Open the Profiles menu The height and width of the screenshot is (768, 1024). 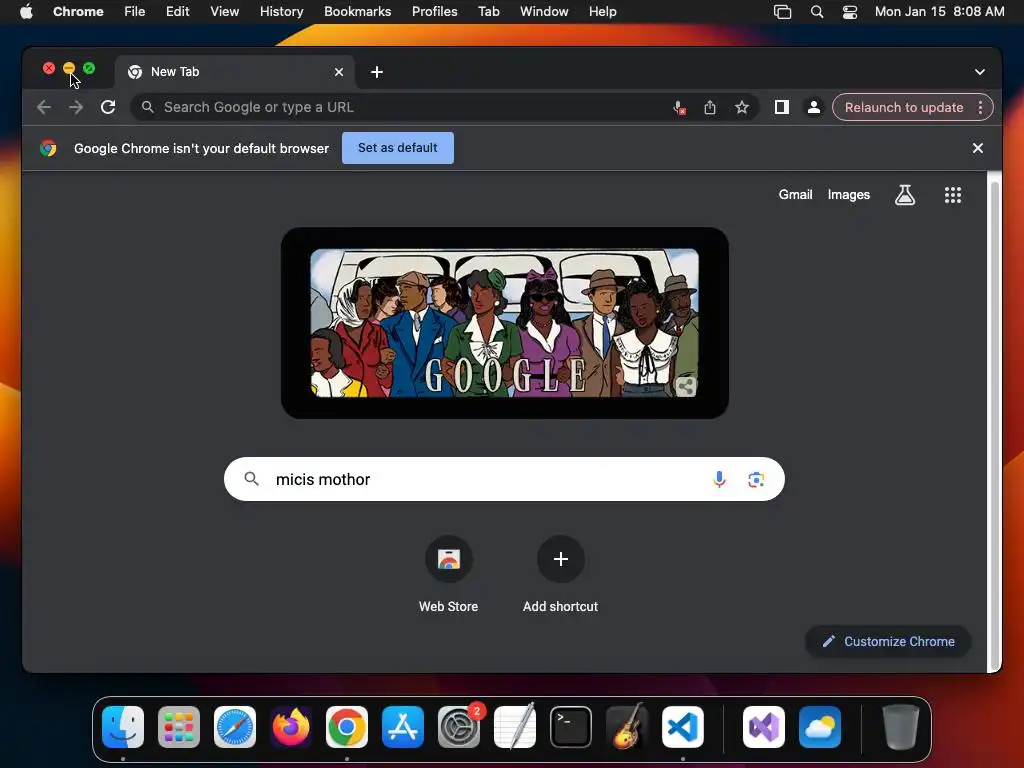tap(434, 12)
